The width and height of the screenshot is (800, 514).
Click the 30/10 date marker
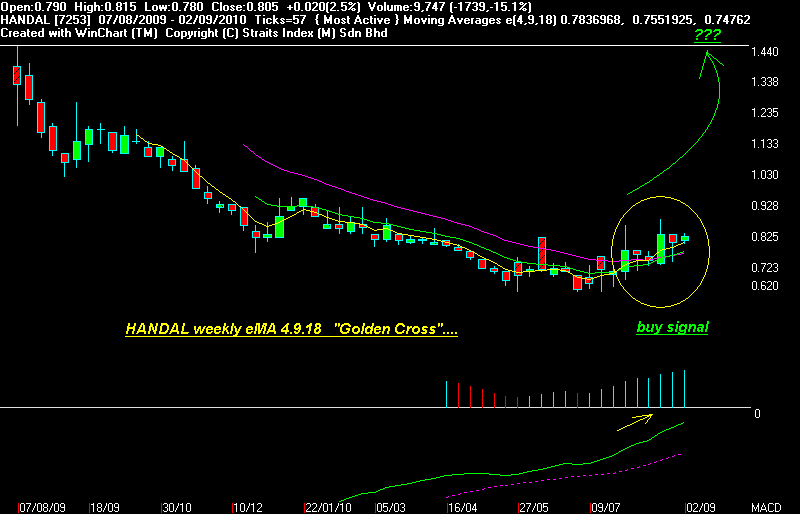pos(177,508)
